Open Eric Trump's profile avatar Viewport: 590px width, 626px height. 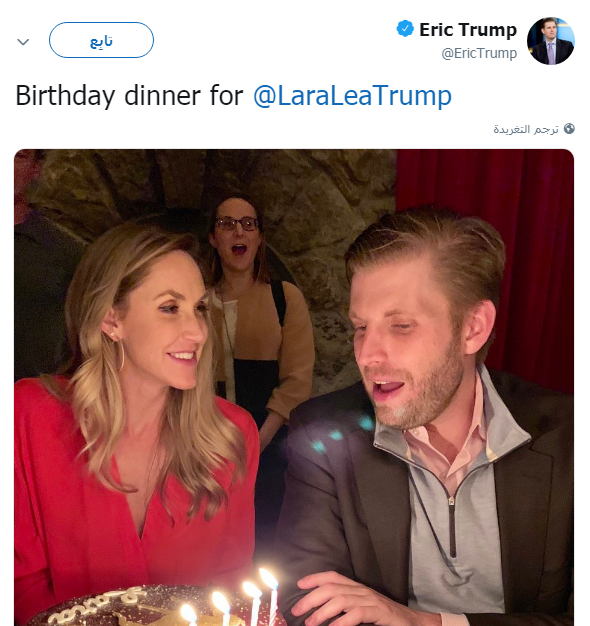[550, 41]
